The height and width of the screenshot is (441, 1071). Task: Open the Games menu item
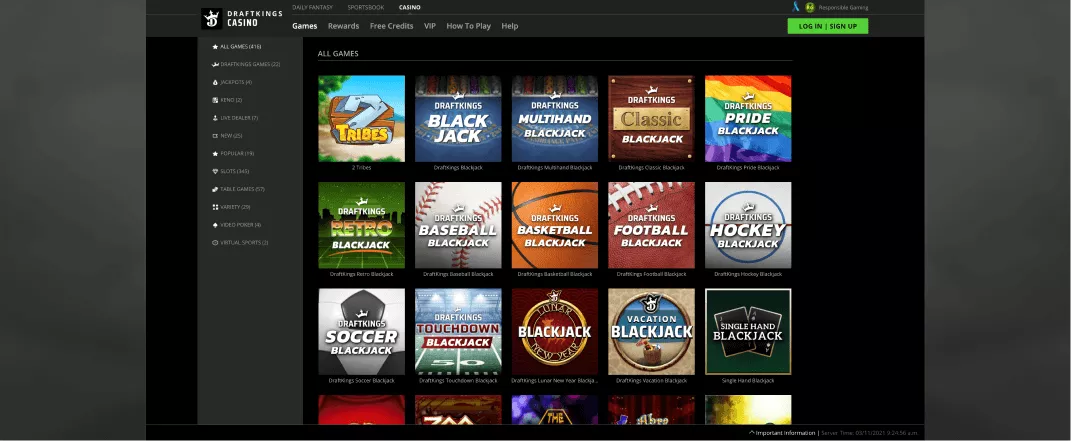pos(305,26)
